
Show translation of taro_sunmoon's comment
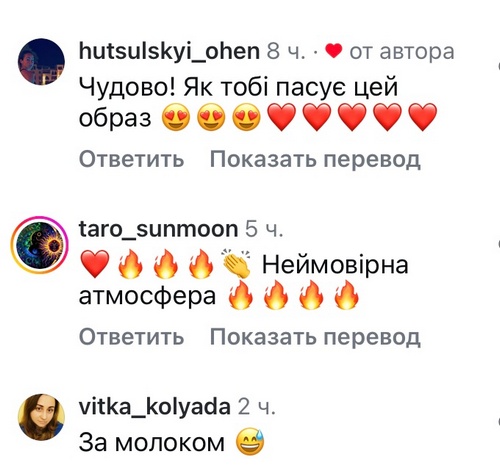point(315,336)
